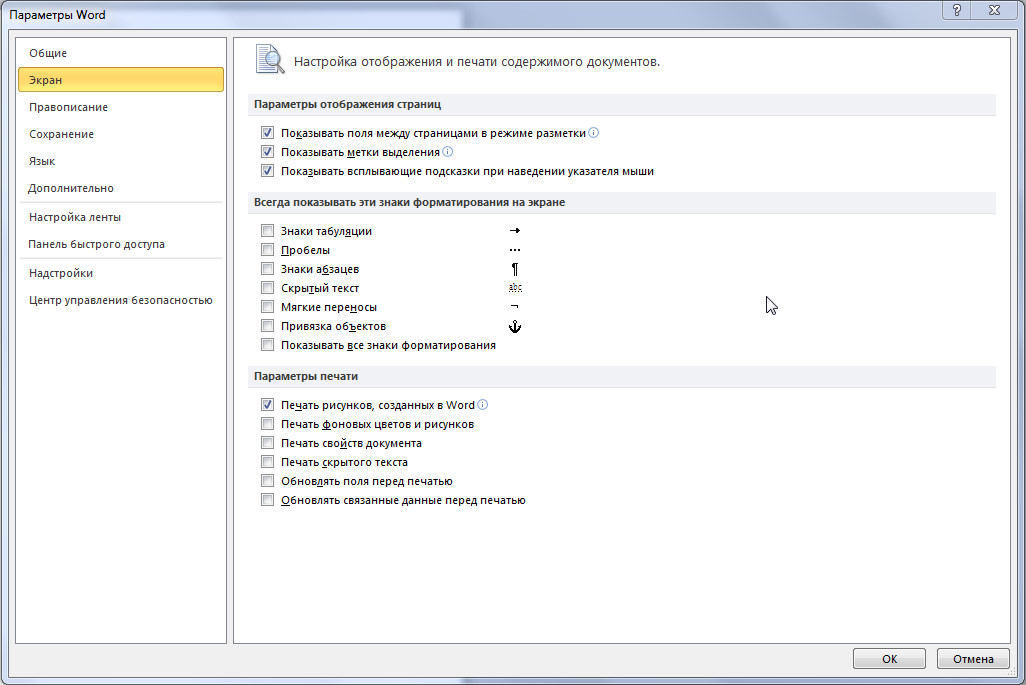Uncheck 'Показывать всплывающие подсказки при наведении'
Viewport: 1026px width, 685px height.
tap(267, 171)
